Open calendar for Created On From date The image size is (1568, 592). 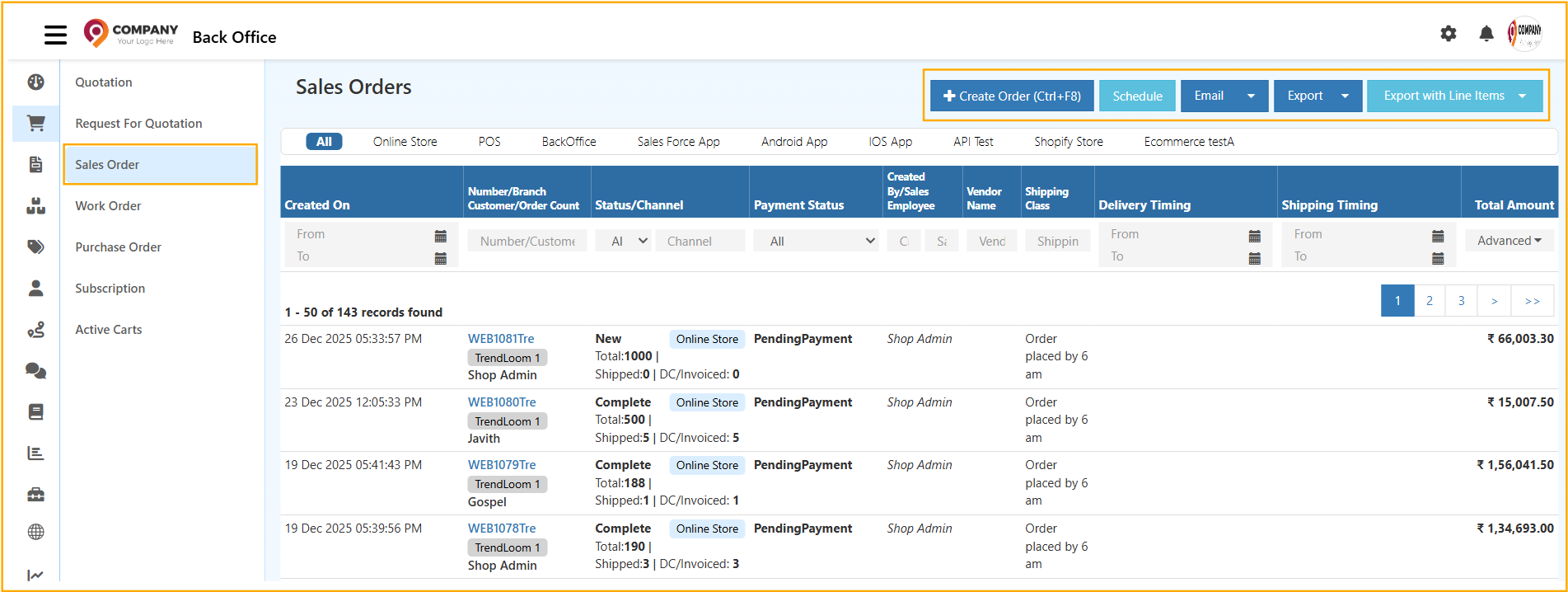(x=440, y=236)
